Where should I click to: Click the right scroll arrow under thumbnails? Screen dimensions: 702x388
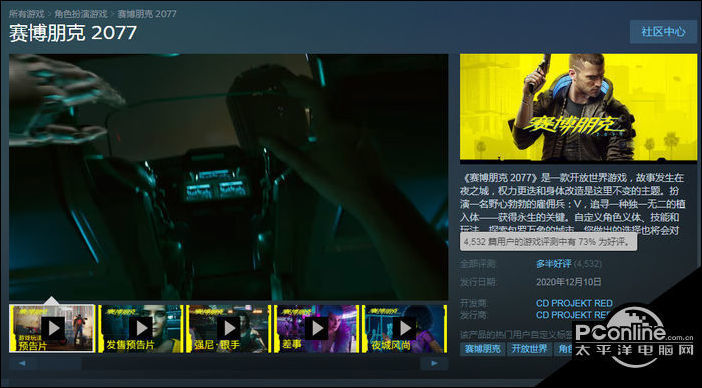[x=434, y=363]
